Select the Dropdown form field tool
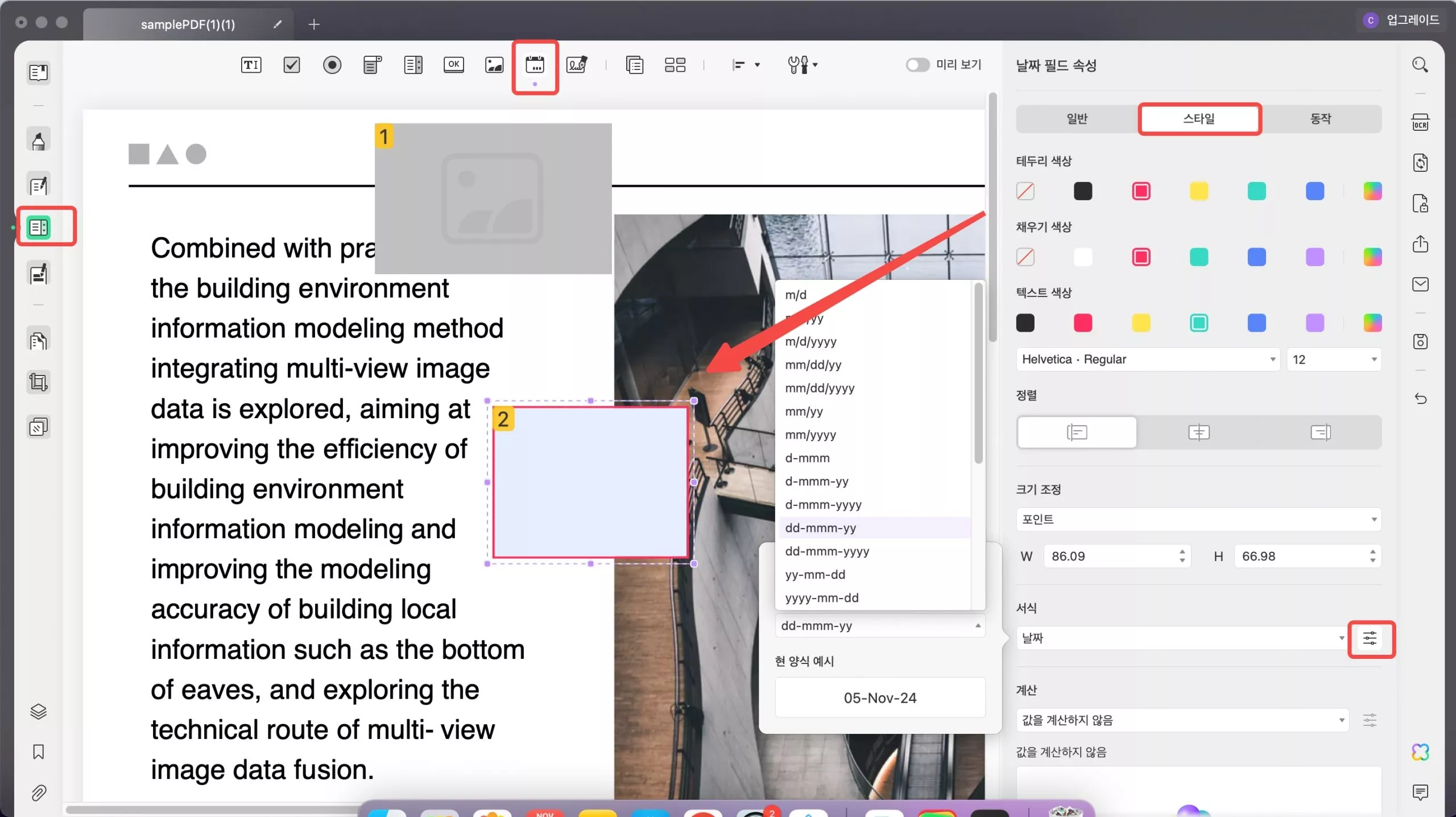This screenshot has width=1456, height=817. (373, 65)
